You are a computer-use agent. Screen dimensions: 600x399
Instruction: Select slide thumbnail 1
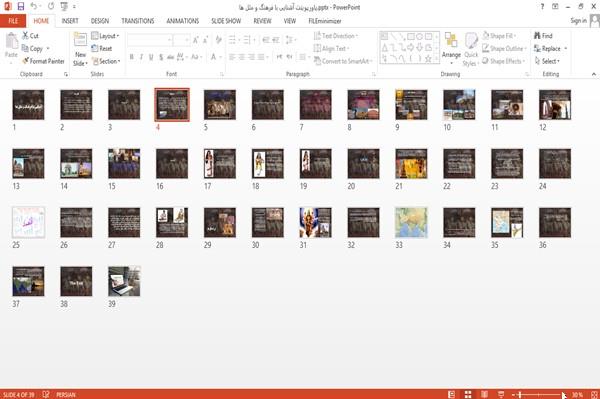click(x=28, y=104)
